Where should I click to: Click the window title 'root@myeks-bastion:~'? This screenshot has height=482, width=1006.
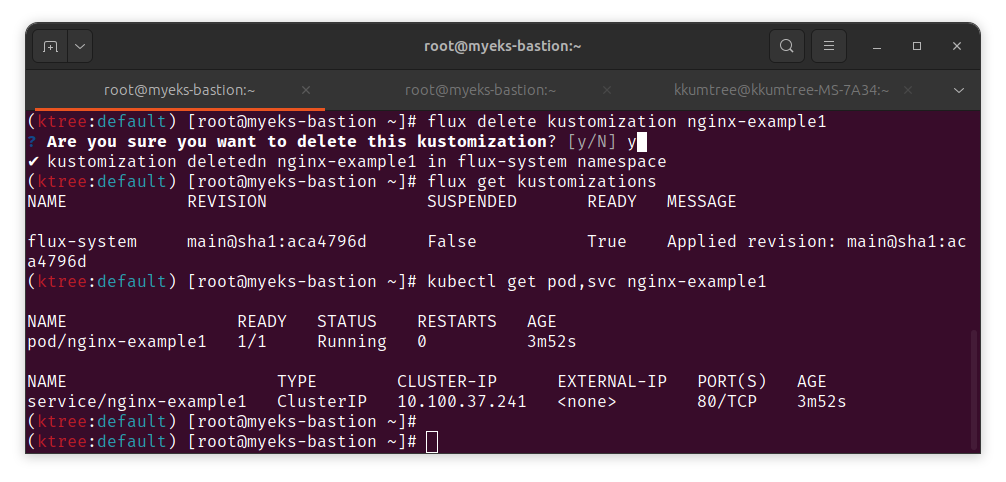pos(502,46)
